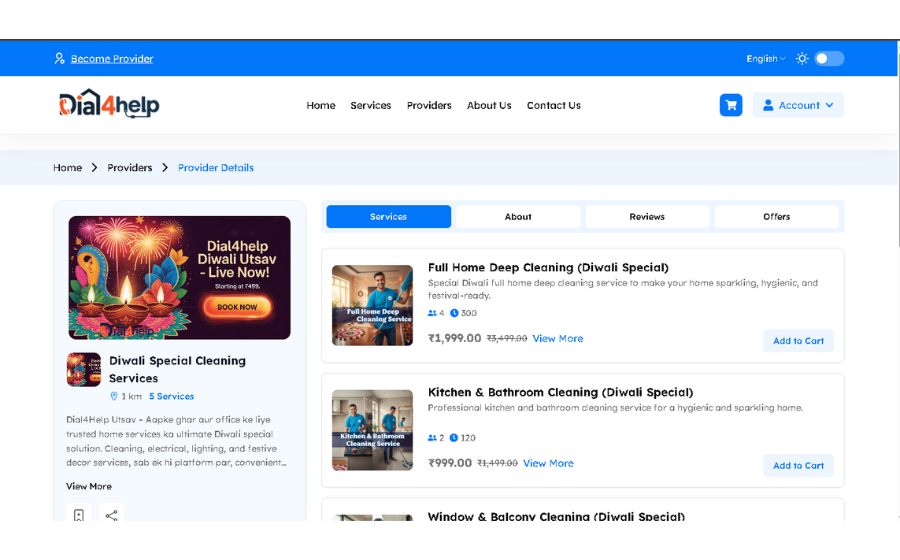
Task: Switch to the Reviews tab
Action: point(647,217)
